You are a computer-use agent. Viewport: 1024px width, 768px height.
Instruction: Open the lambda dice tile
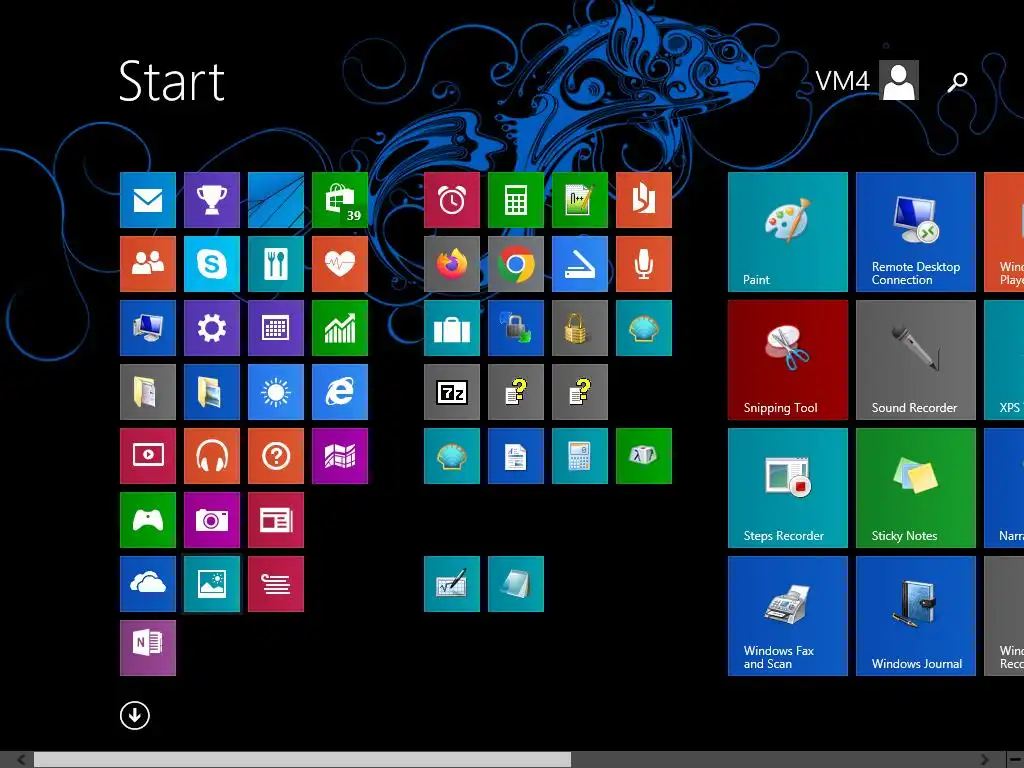point(644,456)
